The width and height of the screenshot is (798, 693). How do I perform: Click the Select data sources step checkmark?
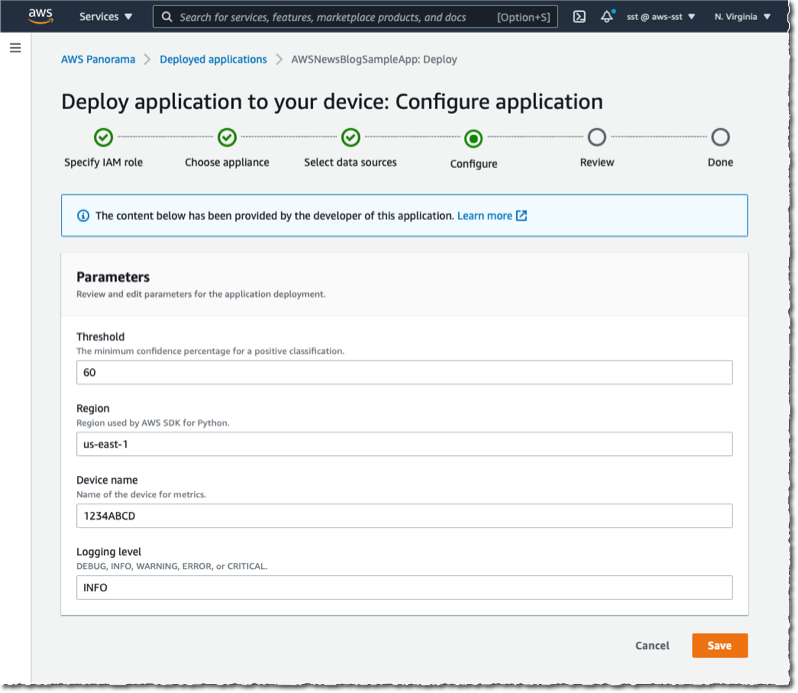pos(351,137)
